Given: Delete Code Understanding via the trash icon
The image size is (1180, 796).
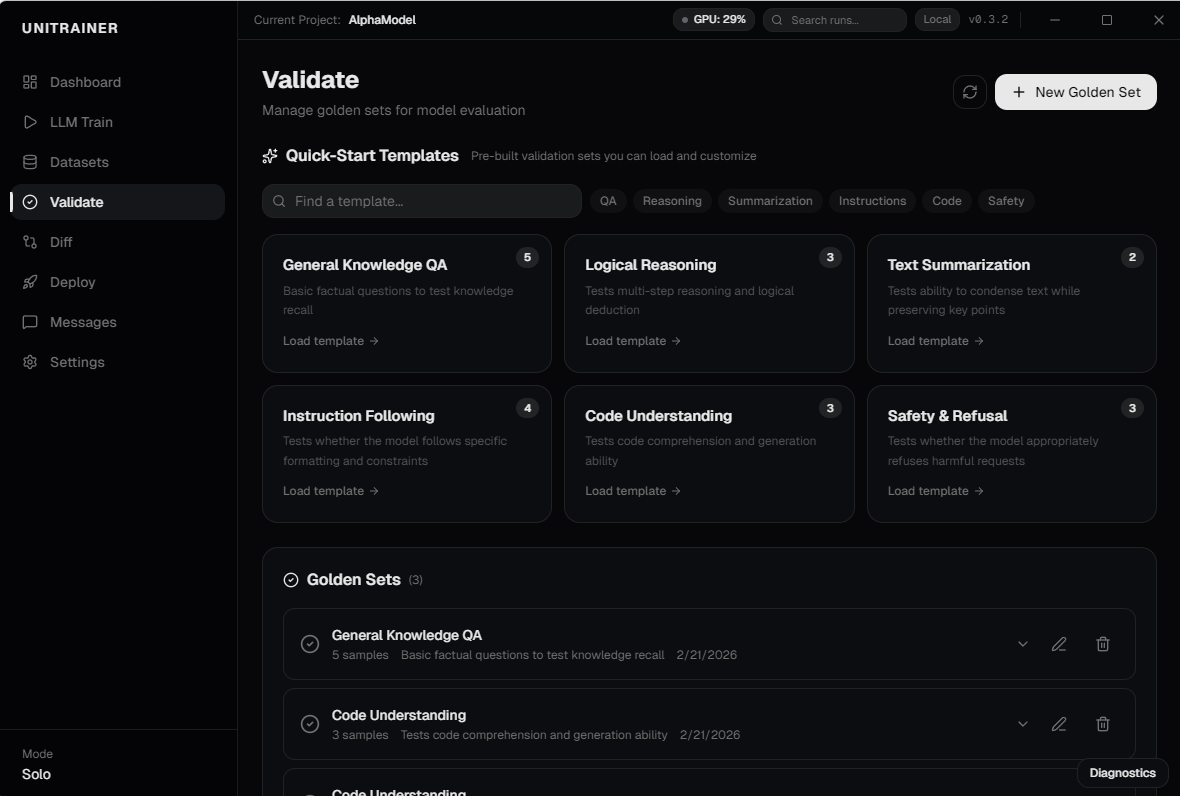Looking at the screenshot, I should click(x=1103, y=724).
